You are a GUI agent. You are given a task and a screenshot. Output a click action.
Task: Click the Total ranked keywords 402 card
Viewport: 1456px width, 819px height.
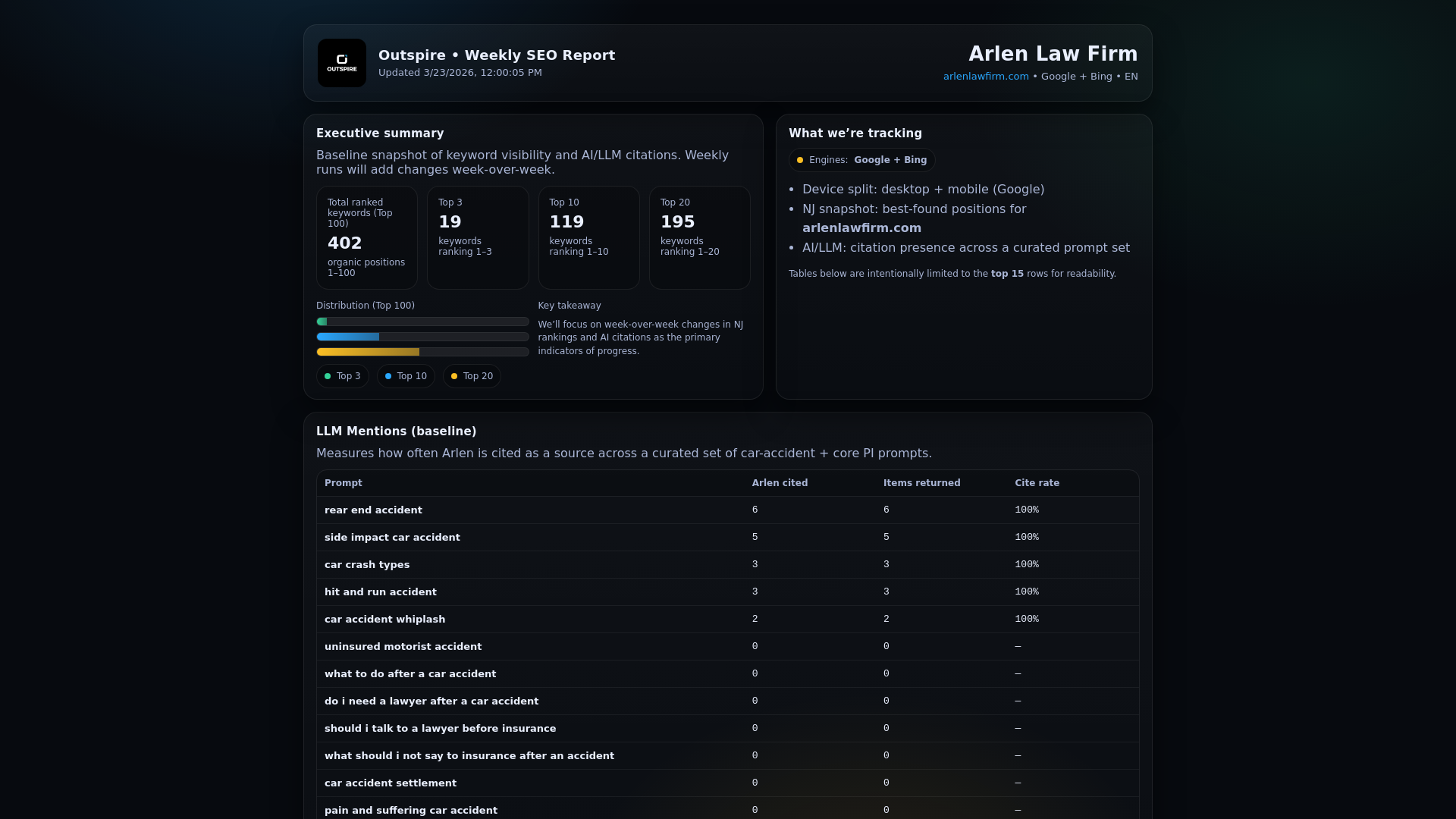(367, 238)
